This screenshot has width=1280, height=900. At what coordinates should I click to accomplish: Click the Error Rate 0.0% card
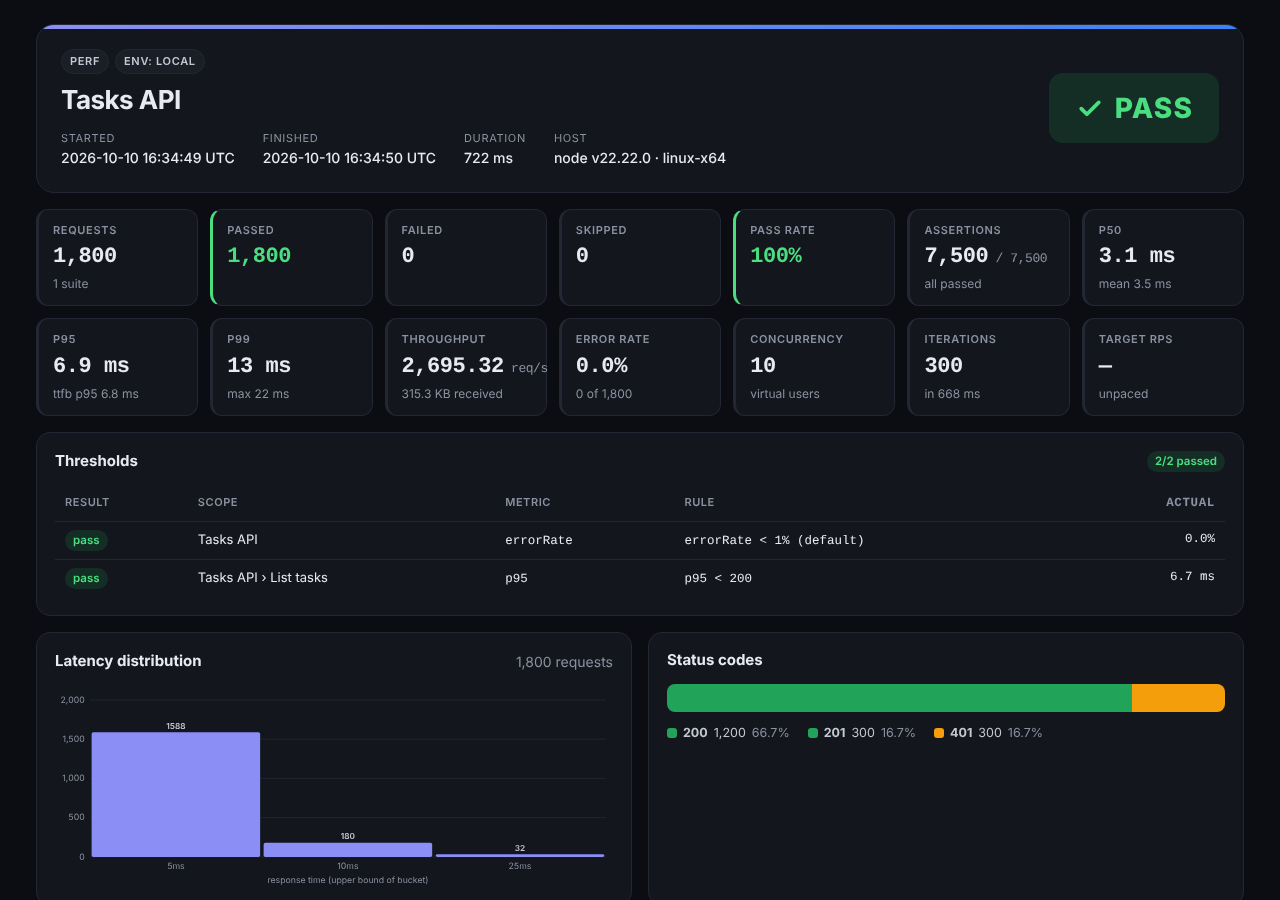click(640, 367)
